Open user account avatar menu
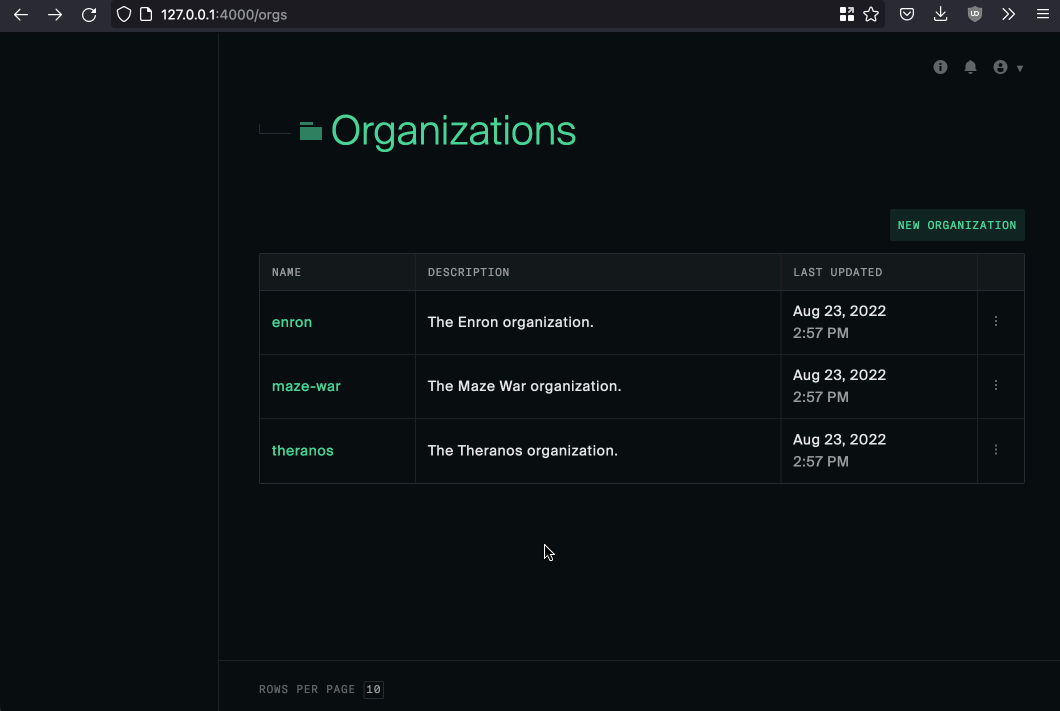 pyautogui.click(x=1008, y=67)
